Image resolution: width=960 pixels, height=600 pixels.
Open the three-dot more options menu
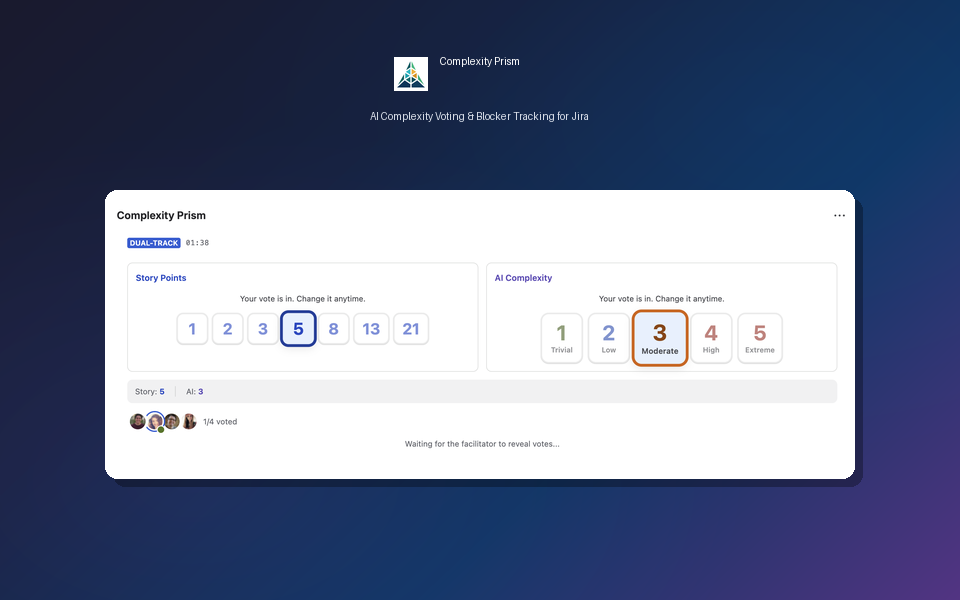click(x=839, y=216)
